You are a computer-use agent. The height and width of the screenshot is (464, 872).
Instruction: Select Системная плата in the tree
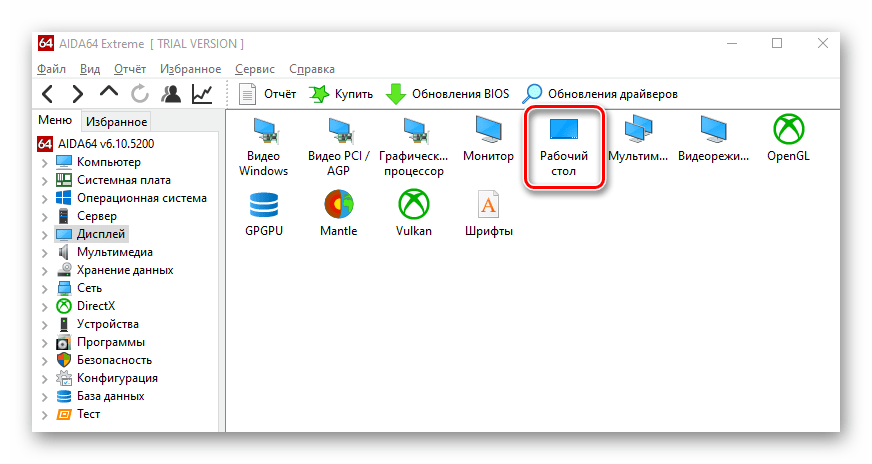tap(123, 180)
